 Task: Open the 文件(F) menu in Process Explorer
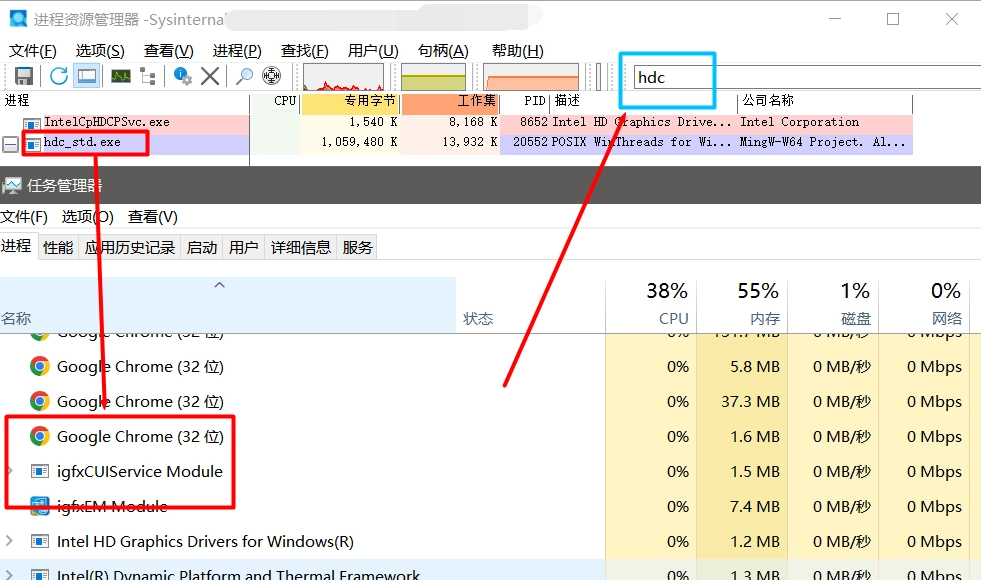[33, 51]
